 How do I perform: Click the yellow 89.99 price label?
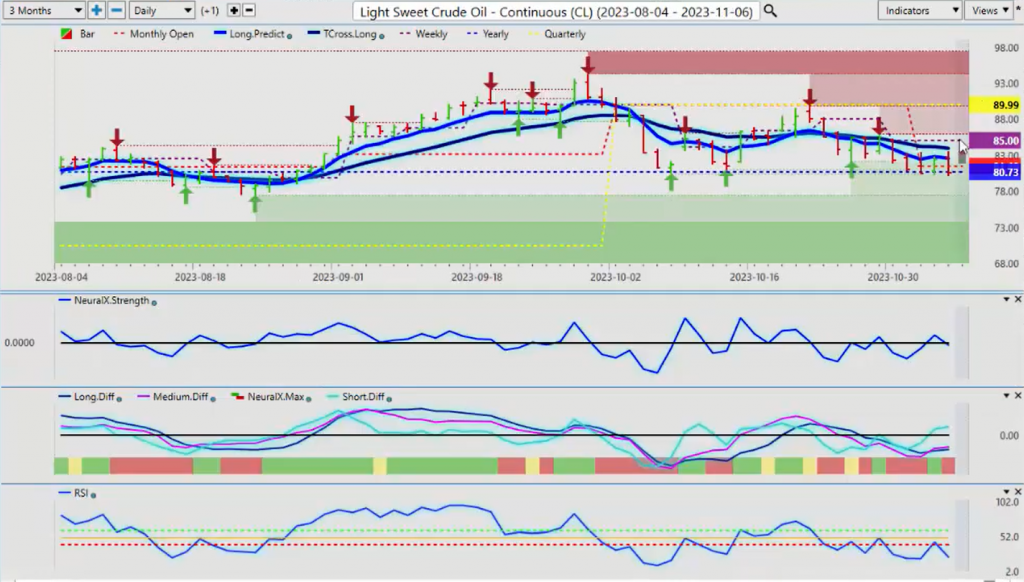(x=995, y=105)
